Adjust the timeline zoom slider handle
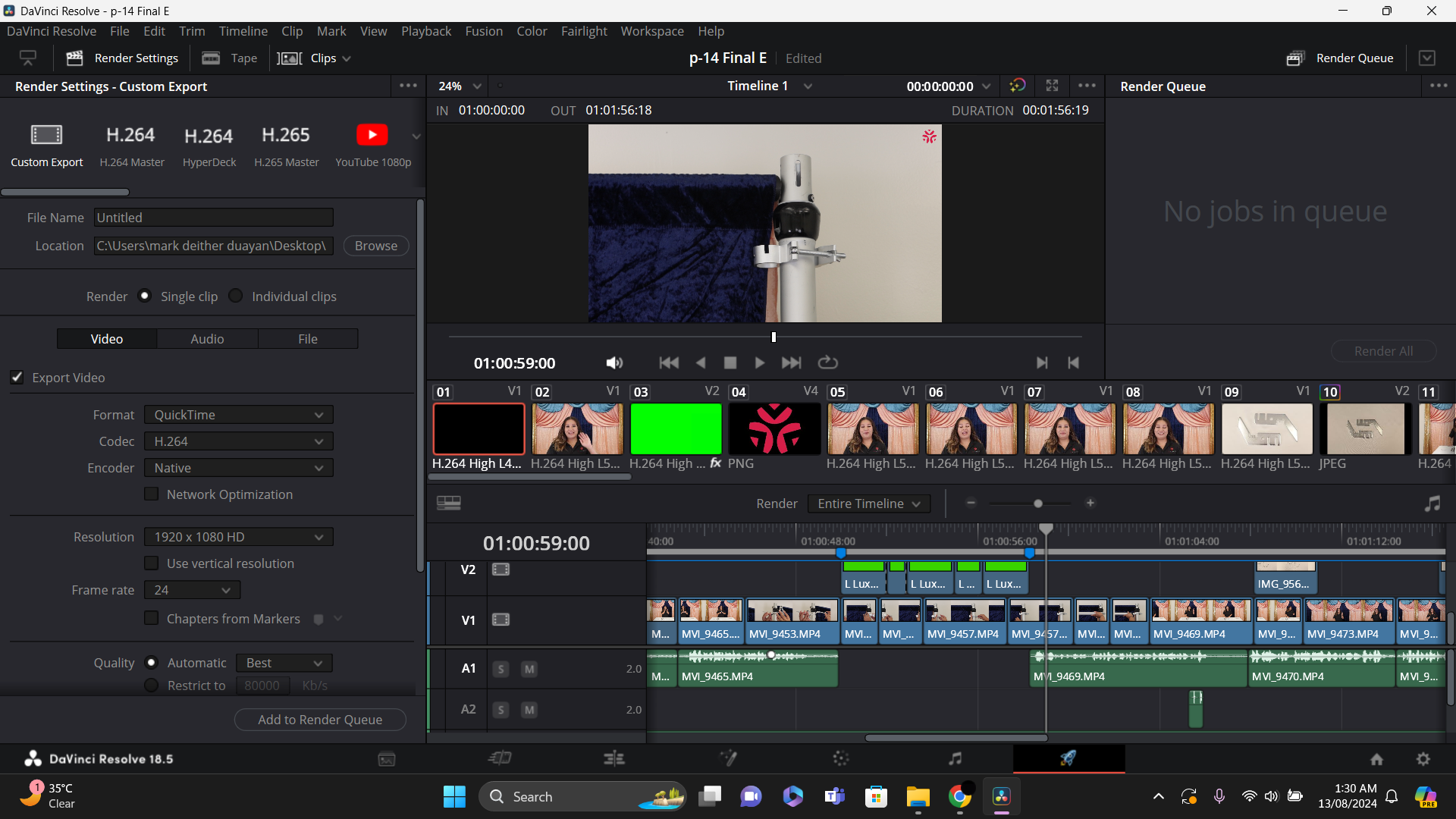This screenshot has height=819, width=1456. pos(1038,504)
